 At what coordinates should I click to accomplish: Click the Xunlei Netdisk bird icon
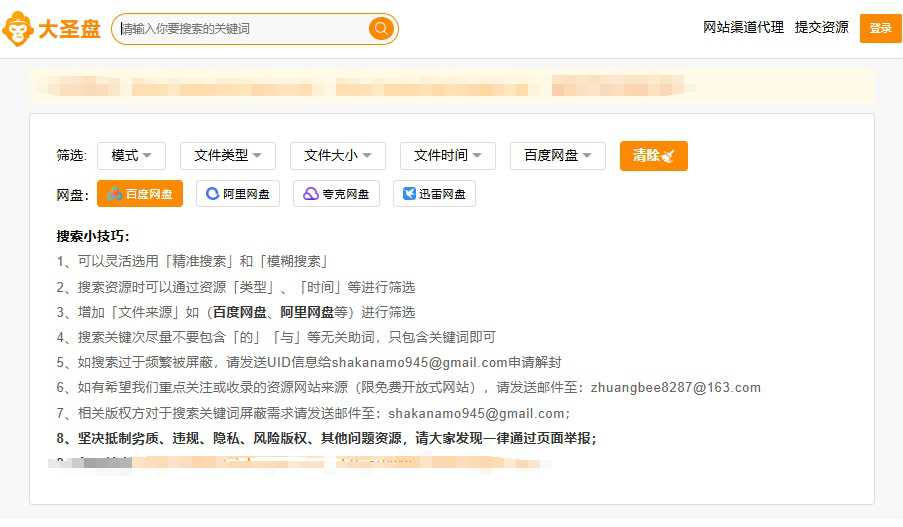[409, 194]
